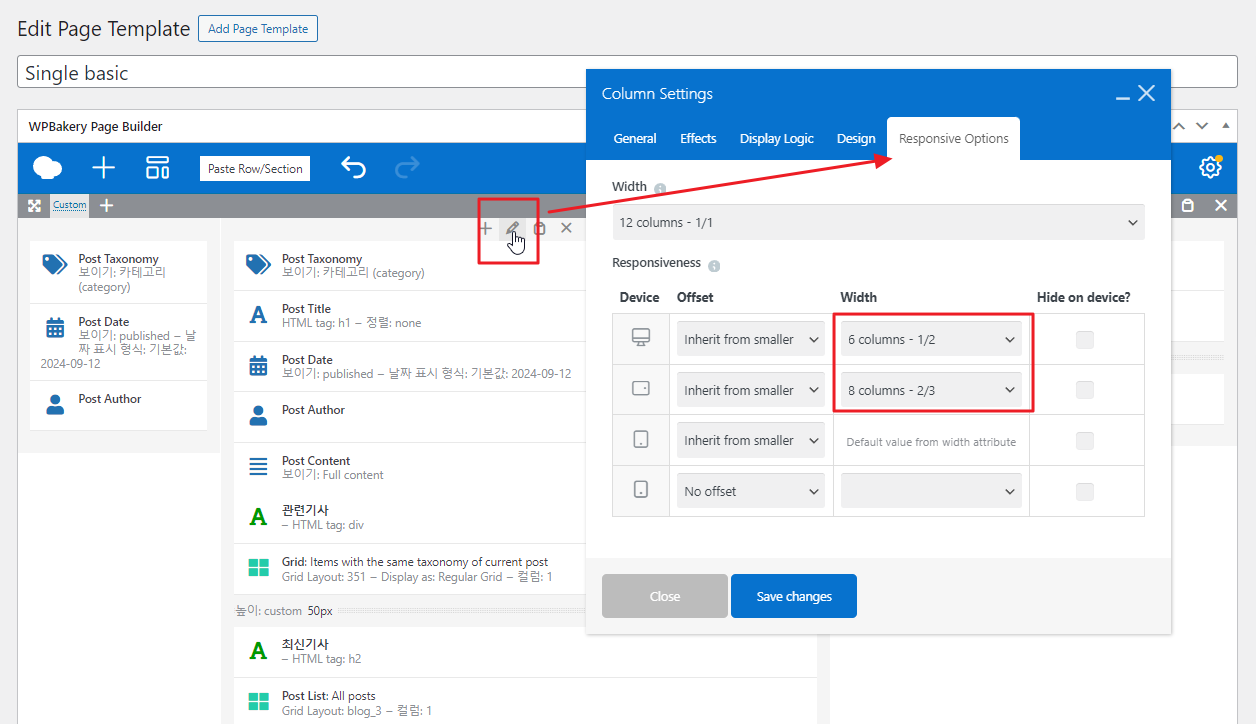Click the Grid element green icon

pyautogui.click(x=258, y=568)
